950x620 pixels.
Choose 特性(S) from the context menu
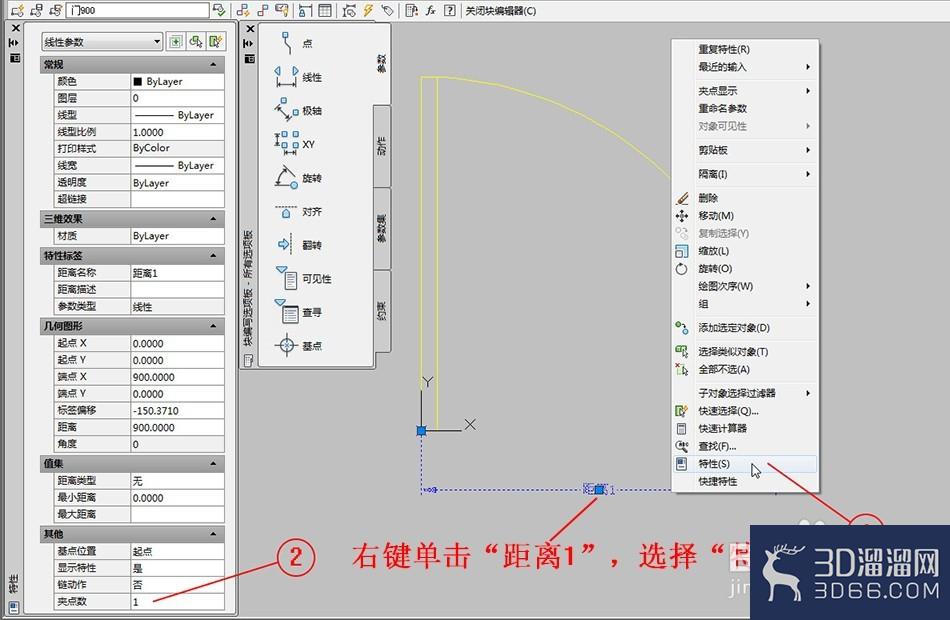[745, 464]
